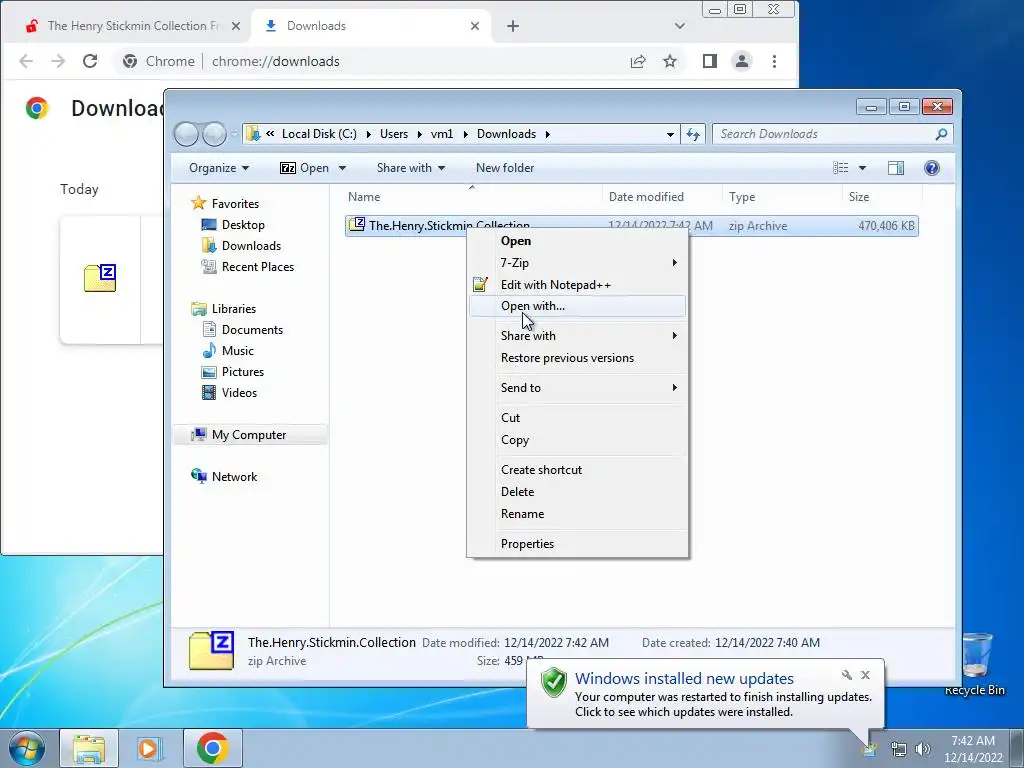Select Network in navigation pane
The width and height of the screenshot is (1024, 768).
(224, 477)
